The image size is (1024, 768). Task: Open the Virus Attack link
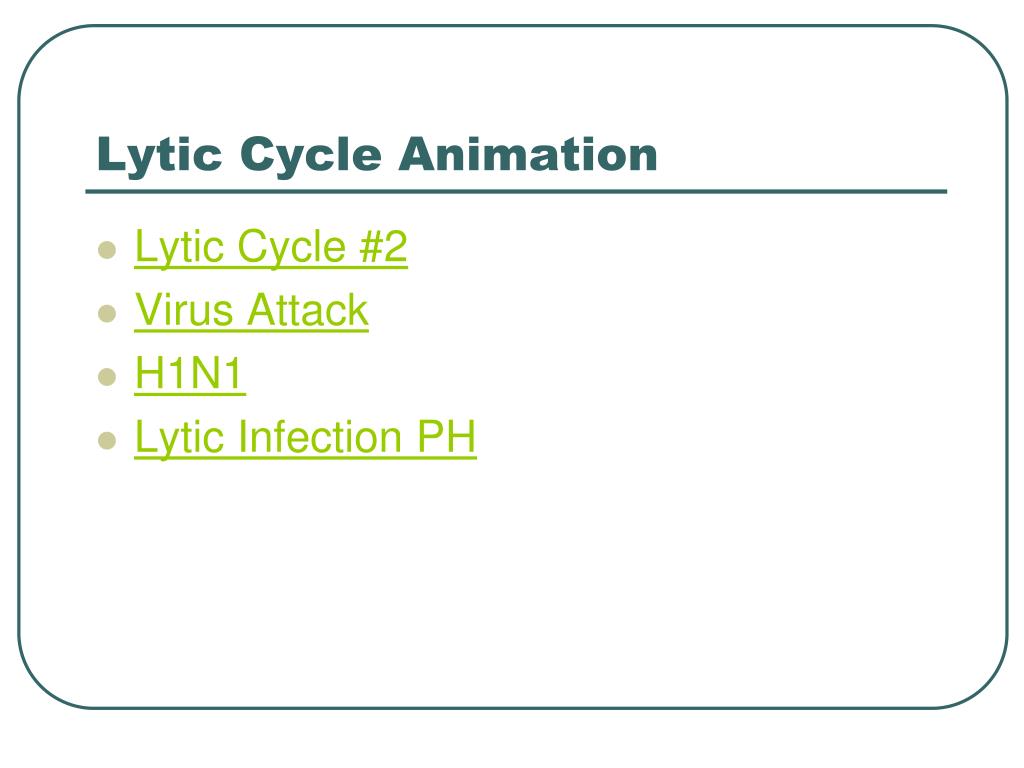pos(251,310)
